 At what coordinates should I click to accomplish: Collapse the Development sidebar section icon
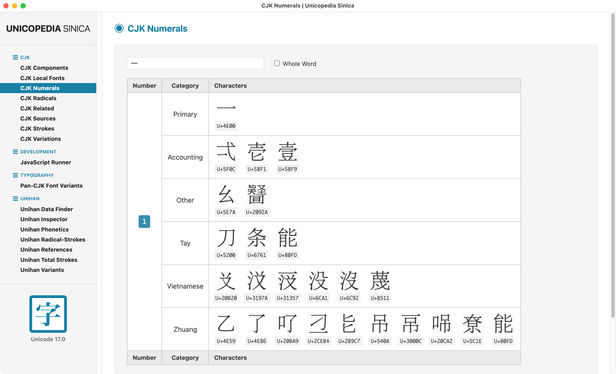click(15, 152)
